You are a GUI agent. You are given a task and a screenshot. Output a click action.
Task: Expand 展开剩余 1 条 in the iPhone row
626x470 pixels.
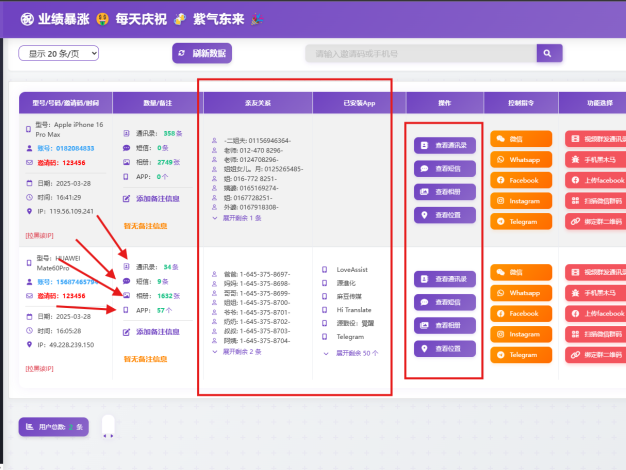pyautogui.click(x=238, y=217)
